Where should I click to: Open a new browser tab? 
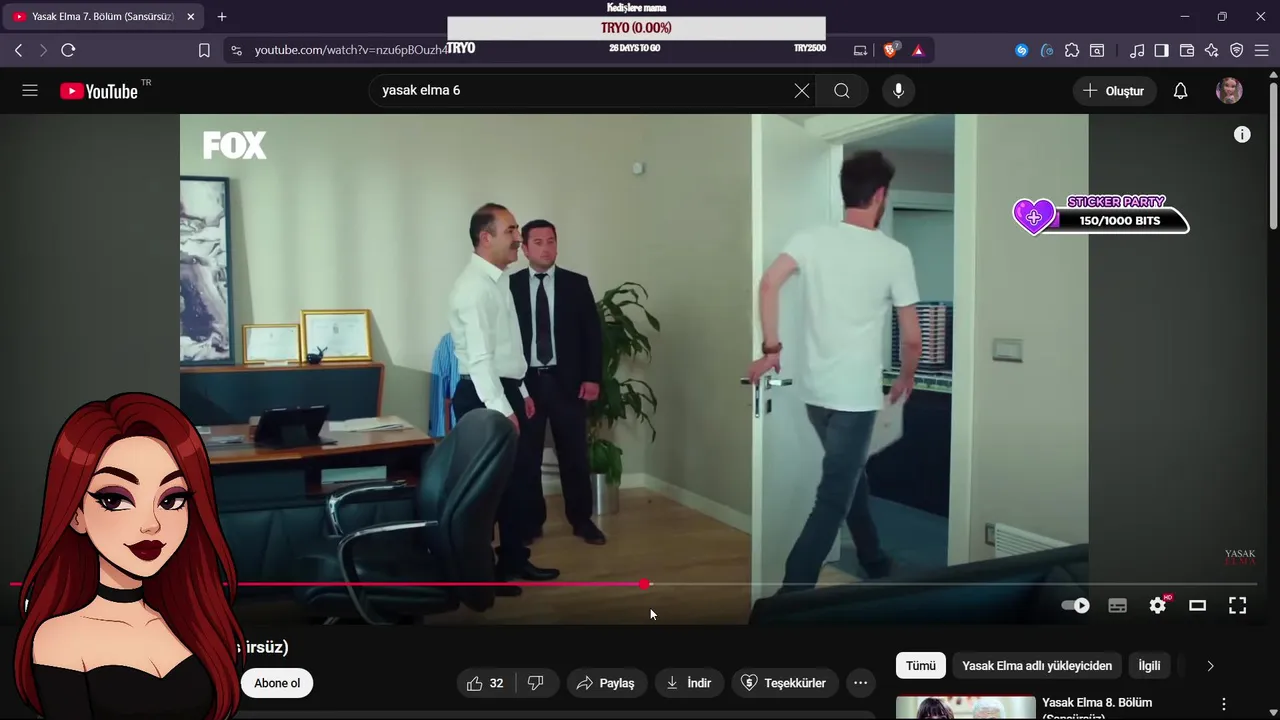pyautogui.click(x=222, y=17)
